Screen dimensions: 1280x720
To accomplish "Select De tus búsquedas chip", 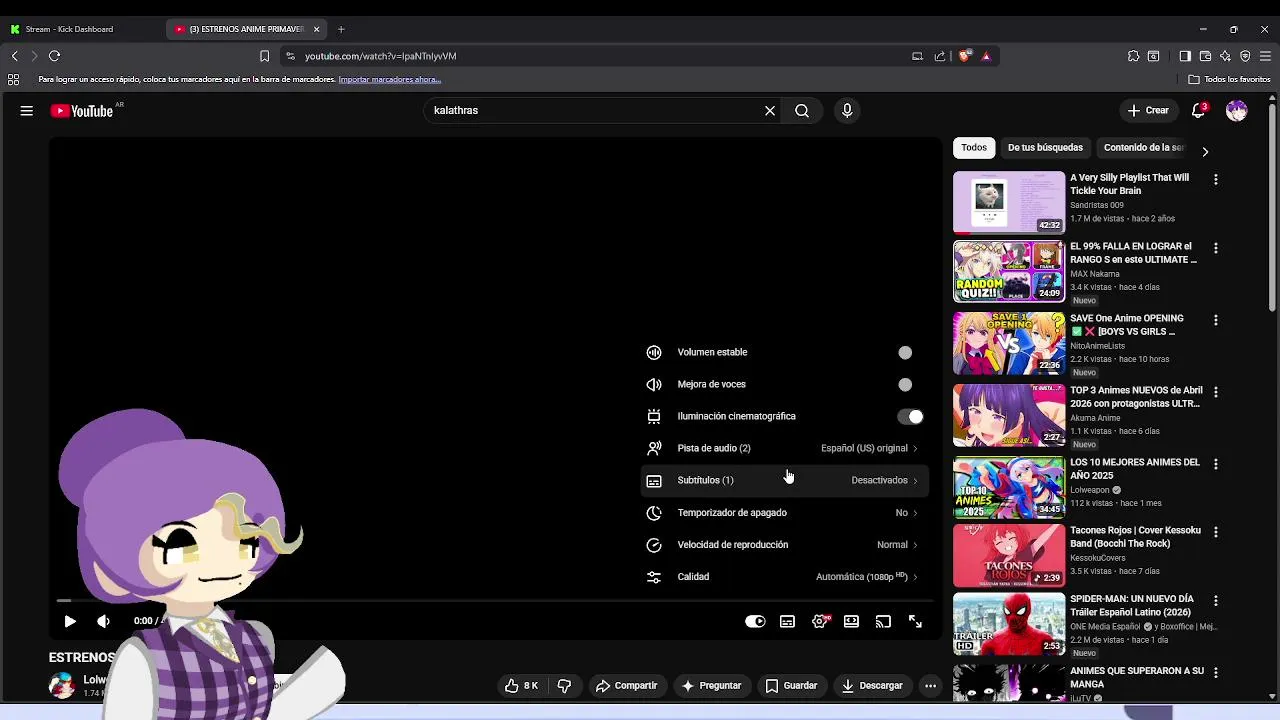I will [1045, 148].
